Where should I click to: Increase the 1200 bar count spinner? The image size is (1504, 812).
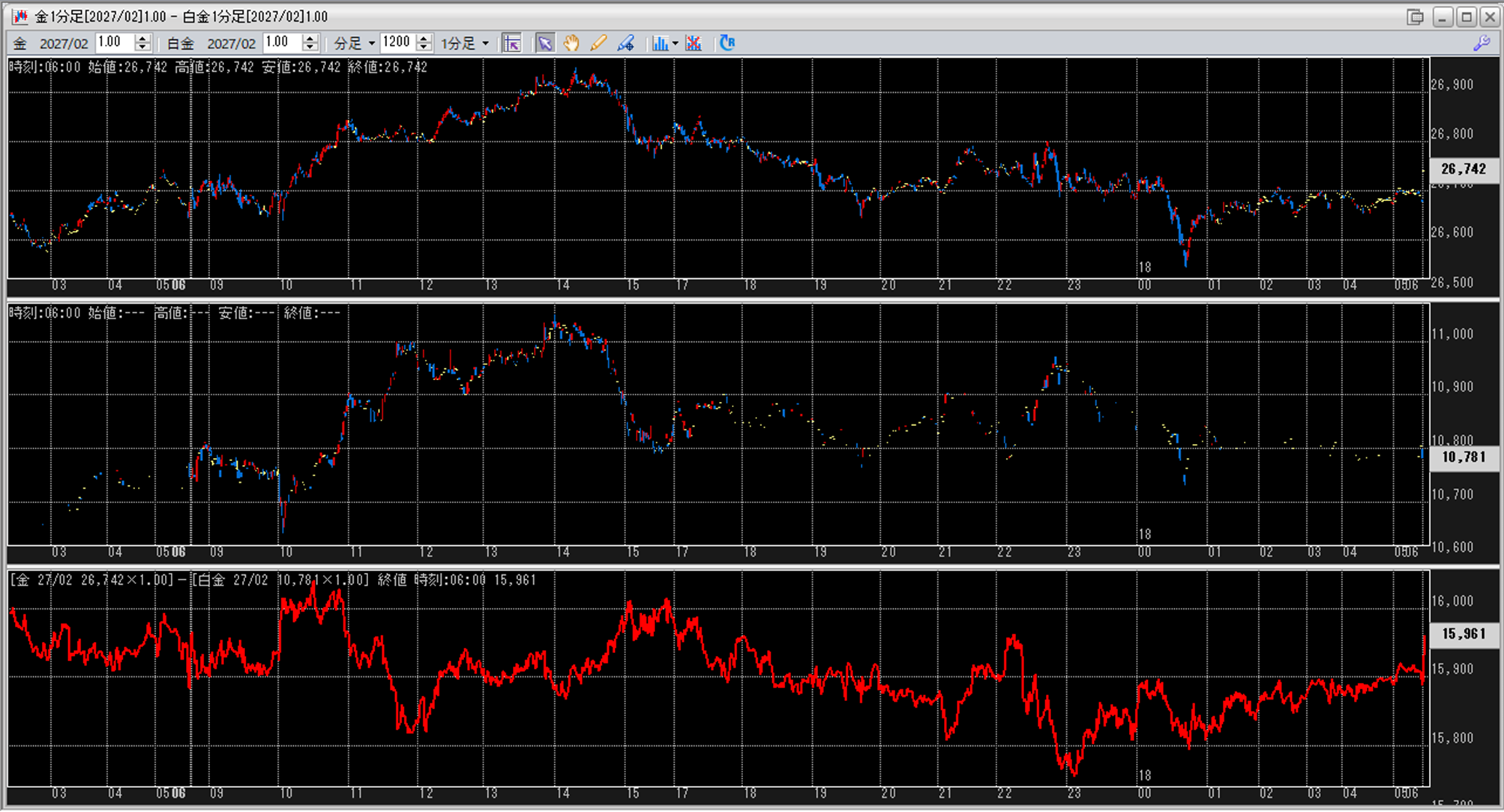coord(424,38)
